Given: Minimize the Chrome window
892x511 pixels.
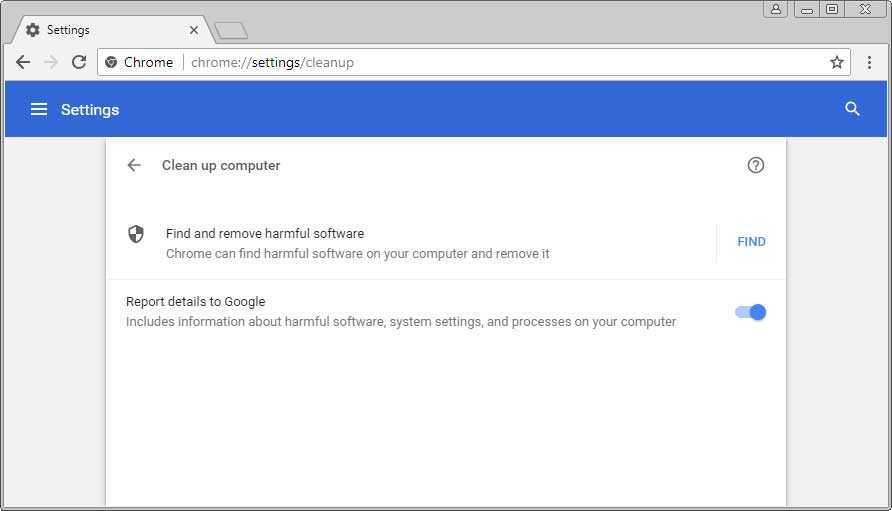Looking at the screenshot, I should pos(806,9).
